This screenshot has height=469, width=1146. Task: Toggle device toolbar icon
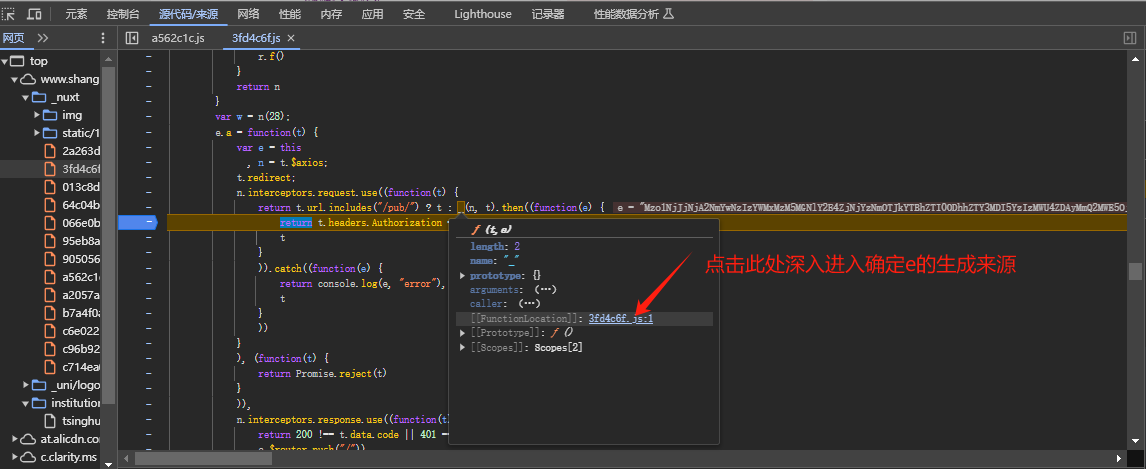tap(34, 14)
